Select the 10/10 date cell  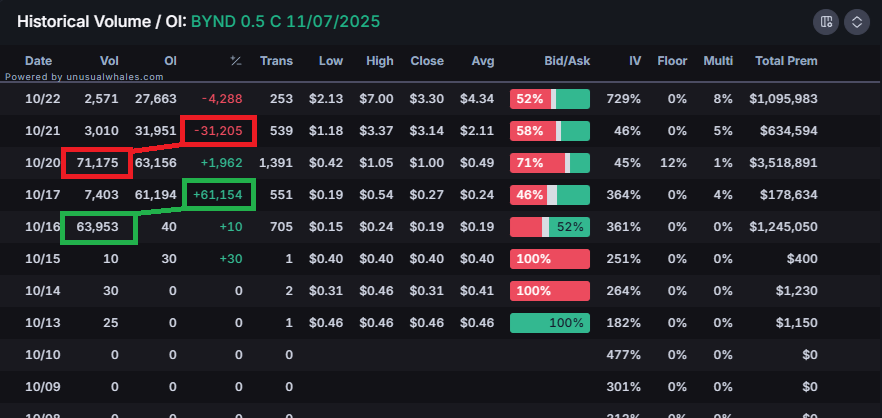43,355
